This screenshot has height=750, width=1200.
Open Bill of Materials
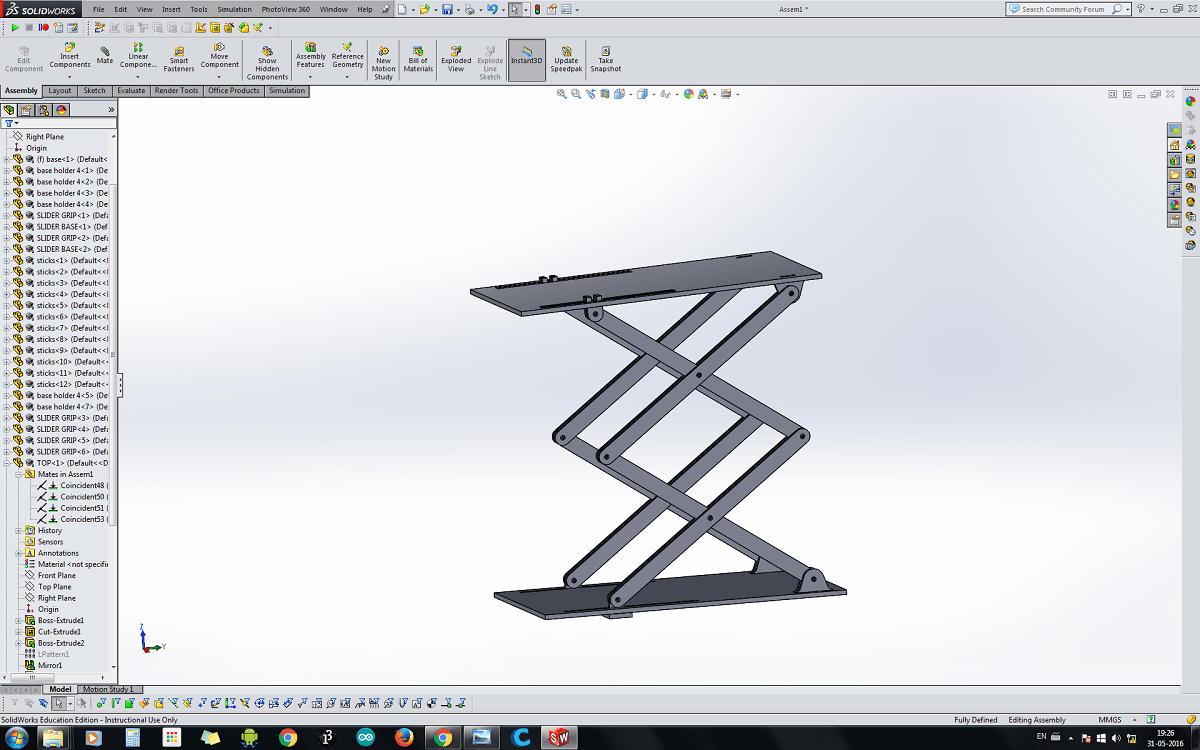pos(418,59)
